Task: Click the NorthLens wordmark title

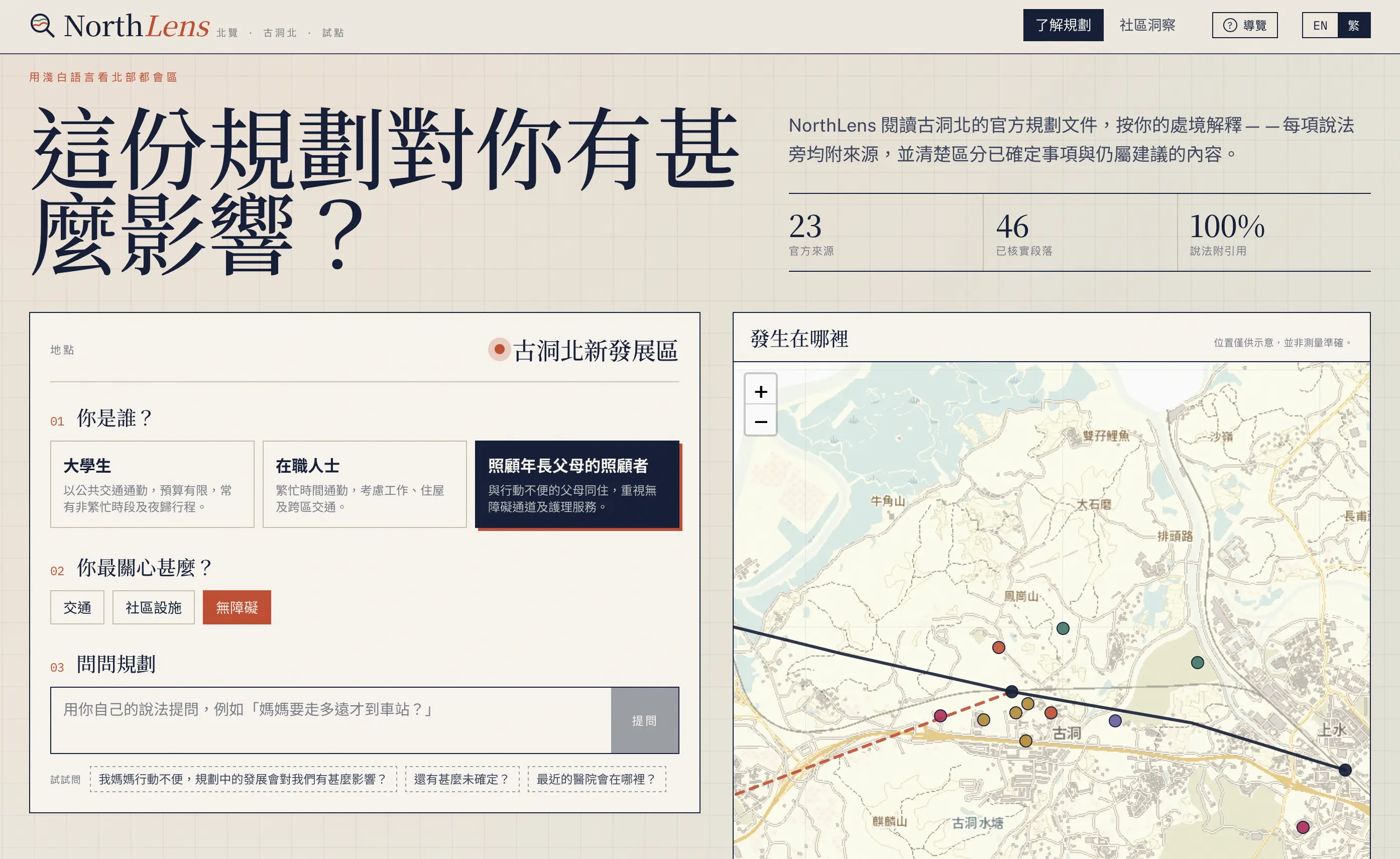Action: (137, 26)
